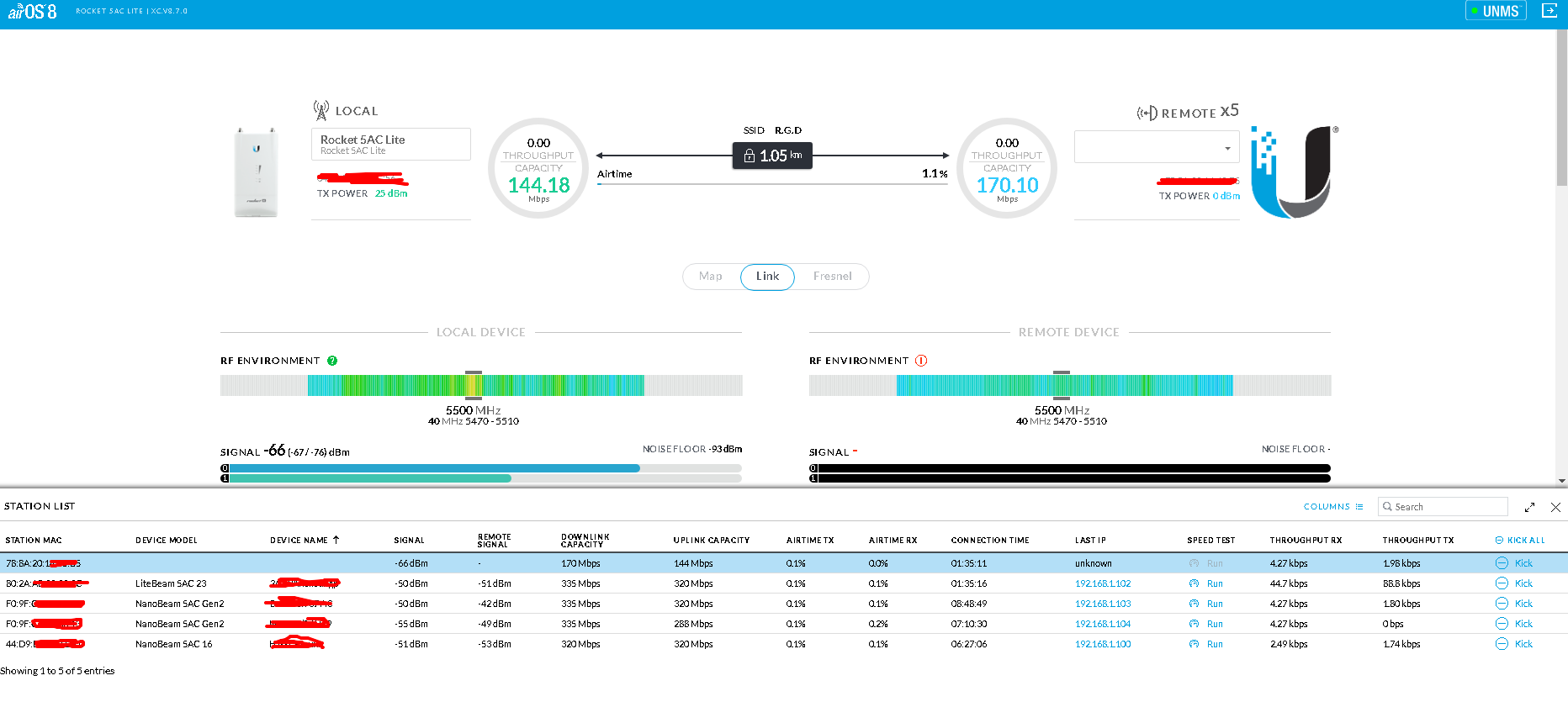The image size is (1568, 723).
Task: Kick station with IP 192.168.1.104
Action: (1514, 624)
